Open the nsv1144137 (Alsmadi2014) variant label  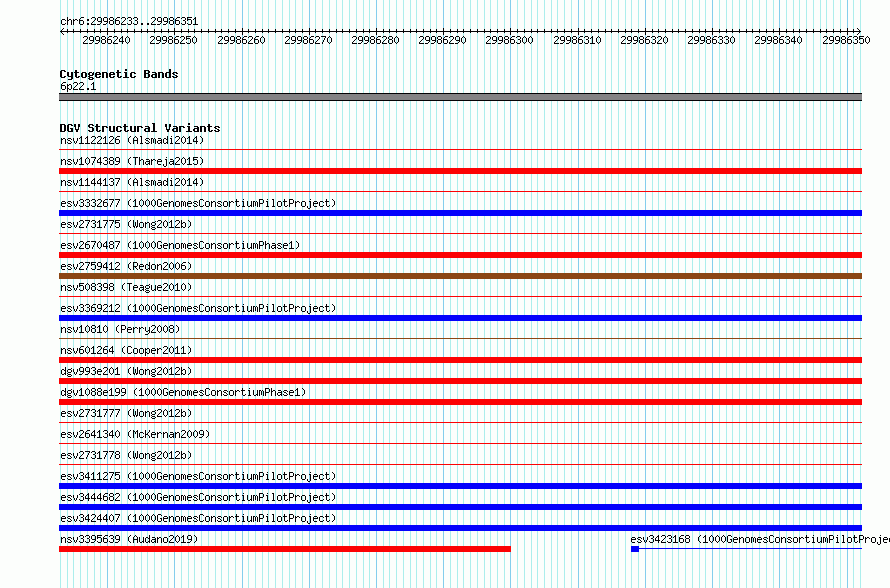[x=132, y=182]
